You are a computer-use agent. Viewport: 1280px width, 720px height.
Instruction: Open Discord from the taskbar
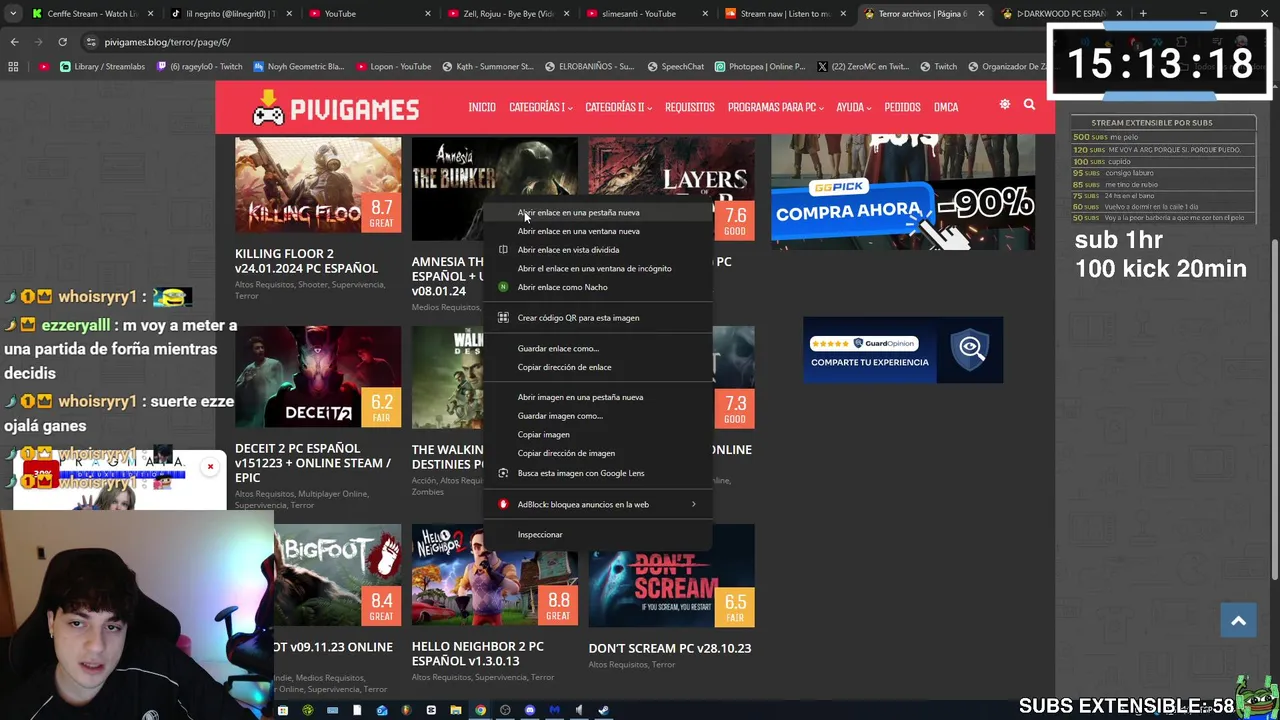click(x=529, y=710)
